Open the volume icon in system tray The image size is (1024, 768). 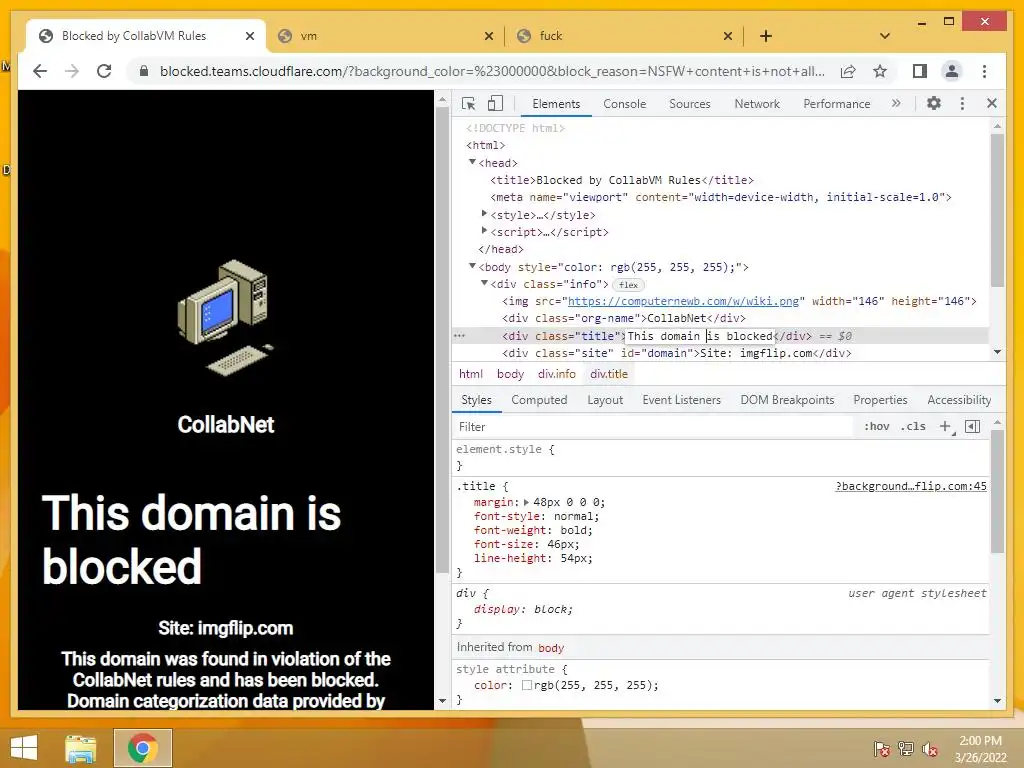930,748
